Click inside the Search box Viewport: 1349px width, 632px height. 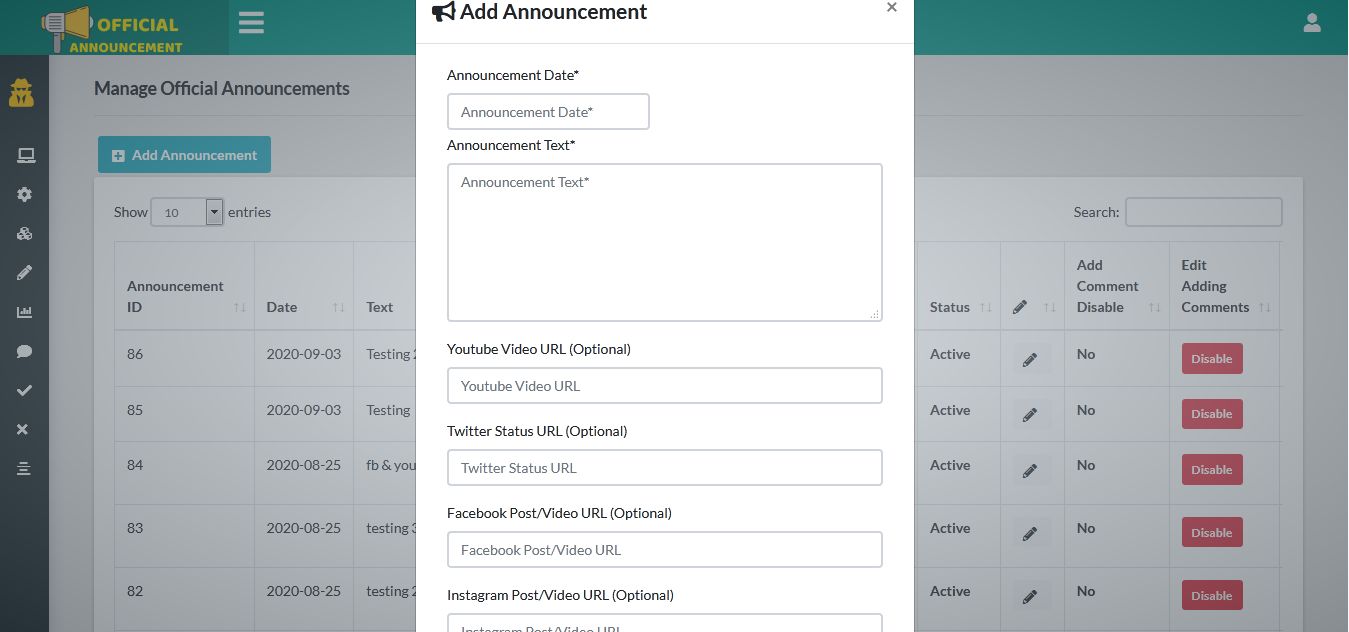(1203, 211)
